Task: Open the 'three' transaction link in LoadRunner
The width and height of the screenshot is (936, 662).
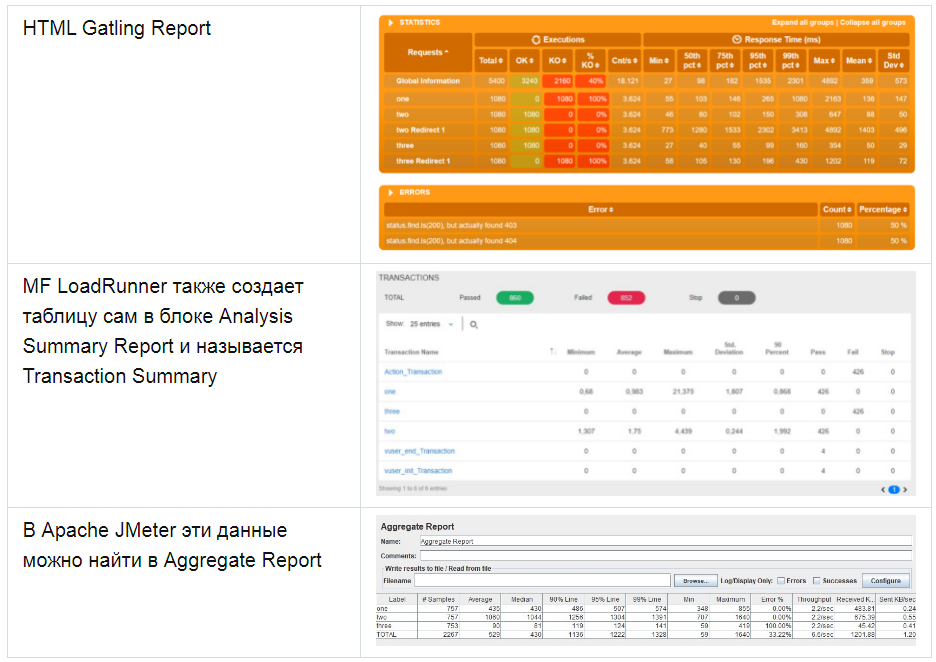Action: [x=392, y=411]
